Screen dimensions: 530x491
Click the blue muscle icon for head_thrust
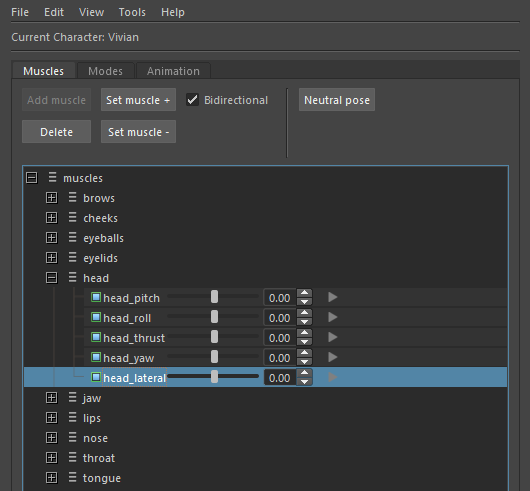(x=96, y=337)
